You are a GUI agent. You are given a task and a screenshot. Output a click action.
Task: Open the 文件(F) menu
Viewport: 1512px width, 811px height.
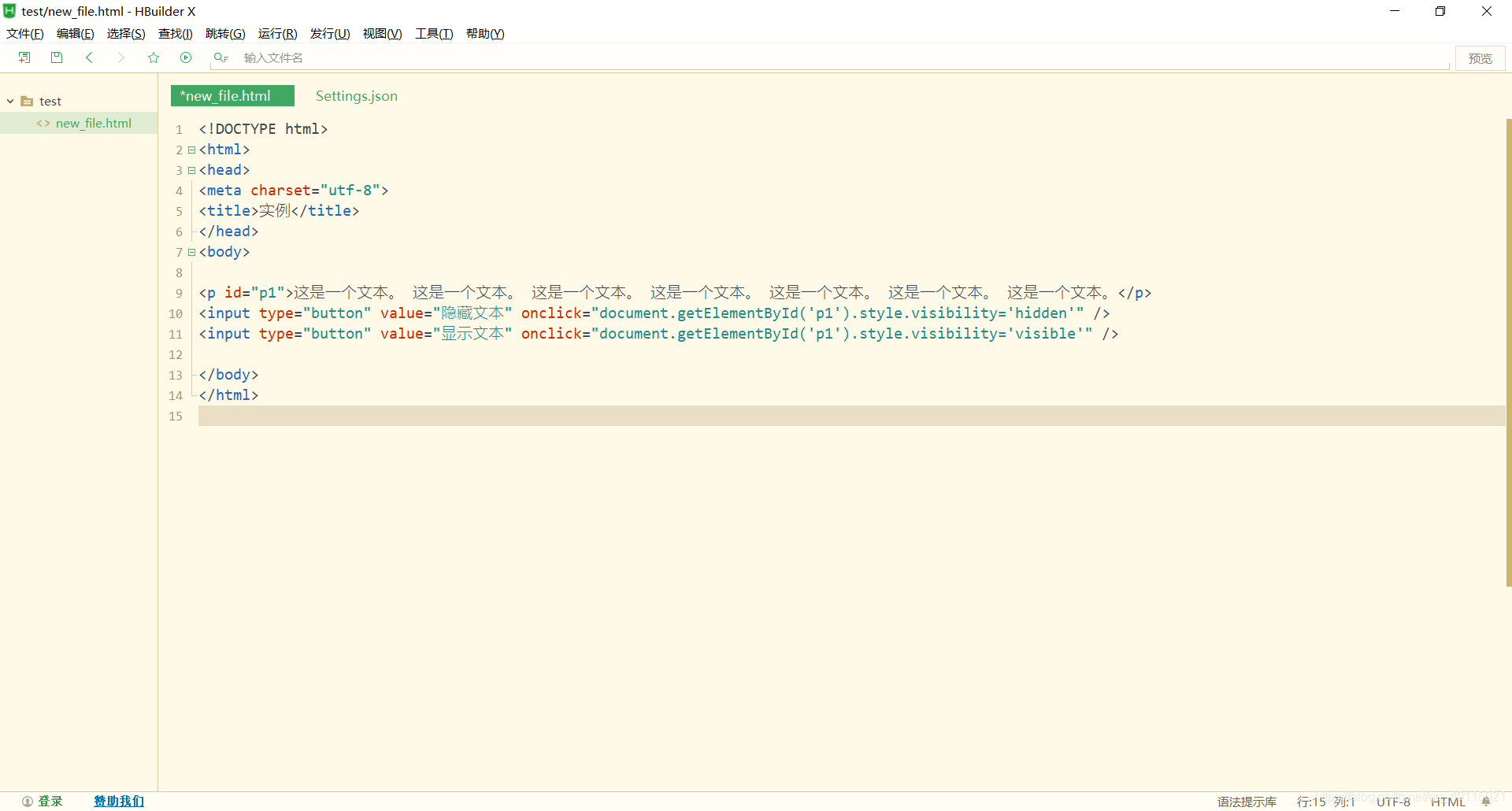24,33
